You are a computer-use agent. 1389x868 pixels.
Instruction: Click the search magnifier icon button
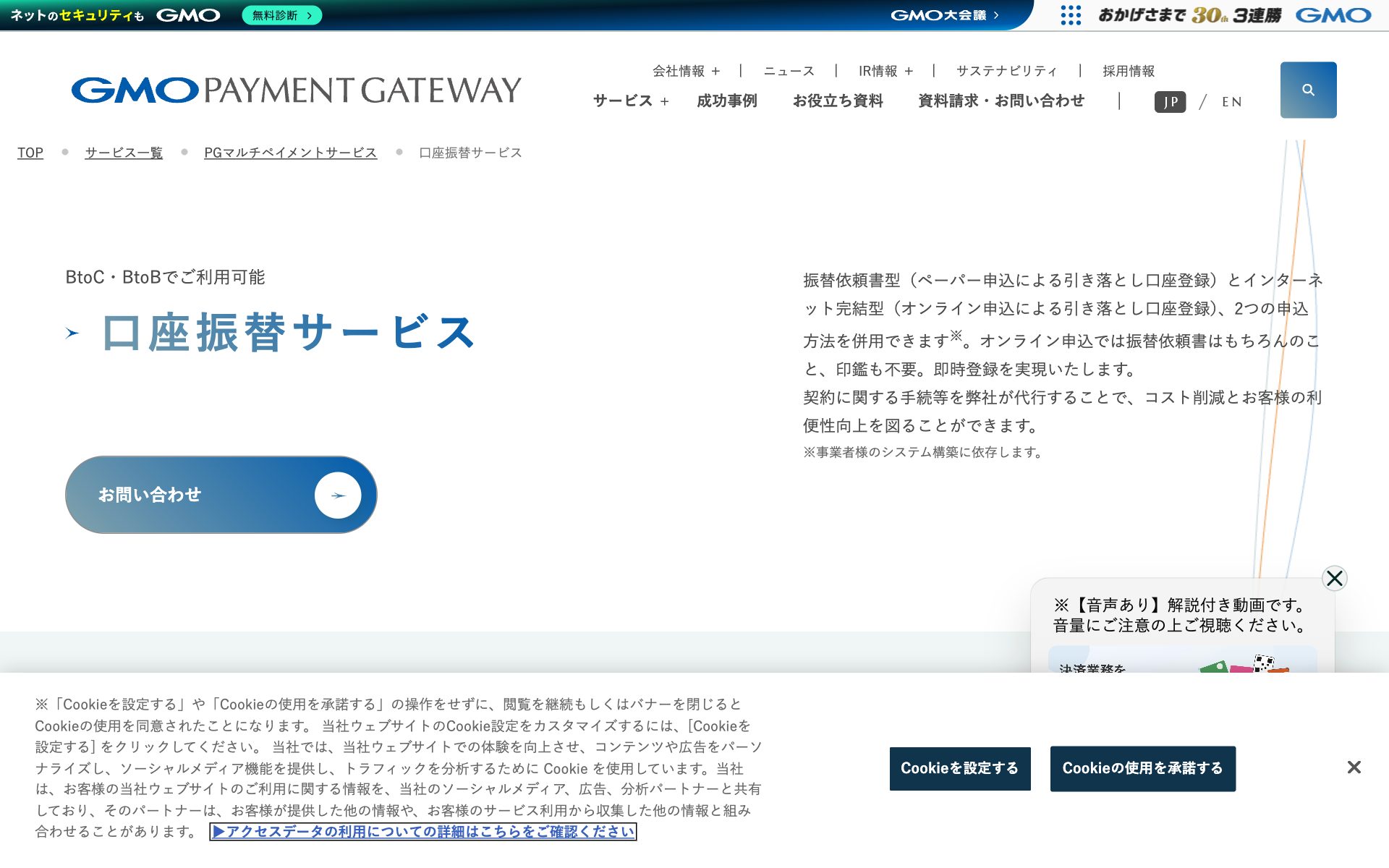point(1308,90)
